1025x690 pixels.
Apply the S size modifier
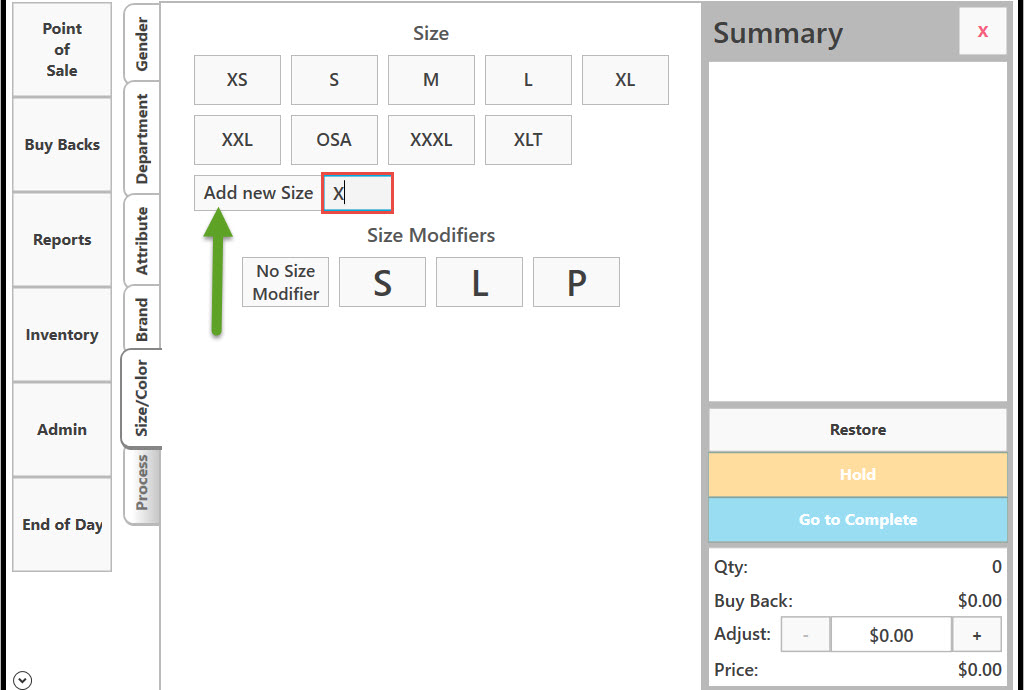[382, 282]
